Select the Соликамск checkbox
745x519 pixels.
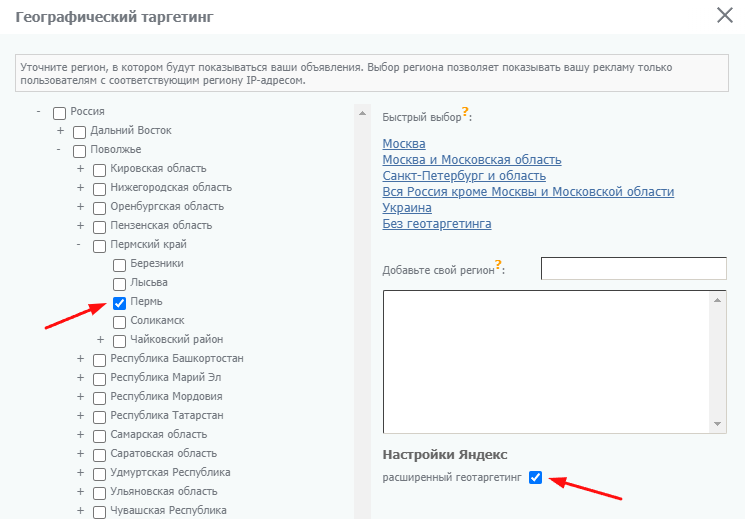[x=120, y=321]
